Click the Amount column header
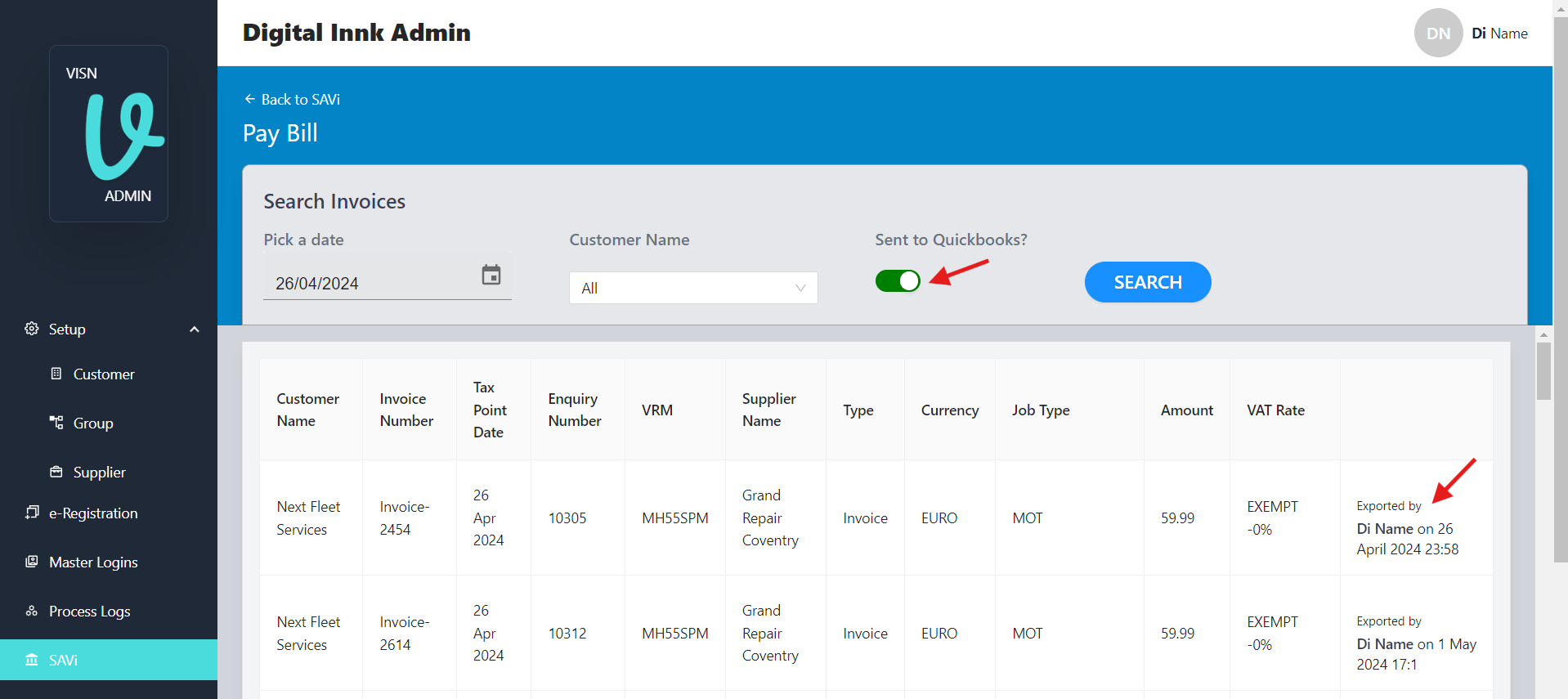The width and height of the screenshot is (1568, 699). [1187, 410]
